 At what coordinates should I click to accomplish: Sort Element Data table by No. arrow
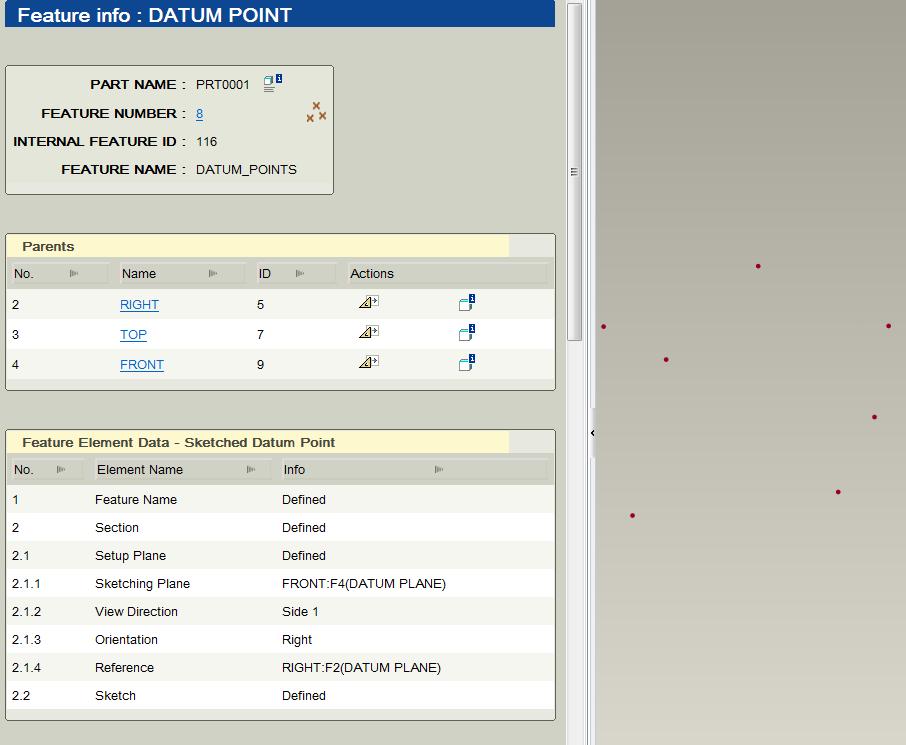(61, 469)
